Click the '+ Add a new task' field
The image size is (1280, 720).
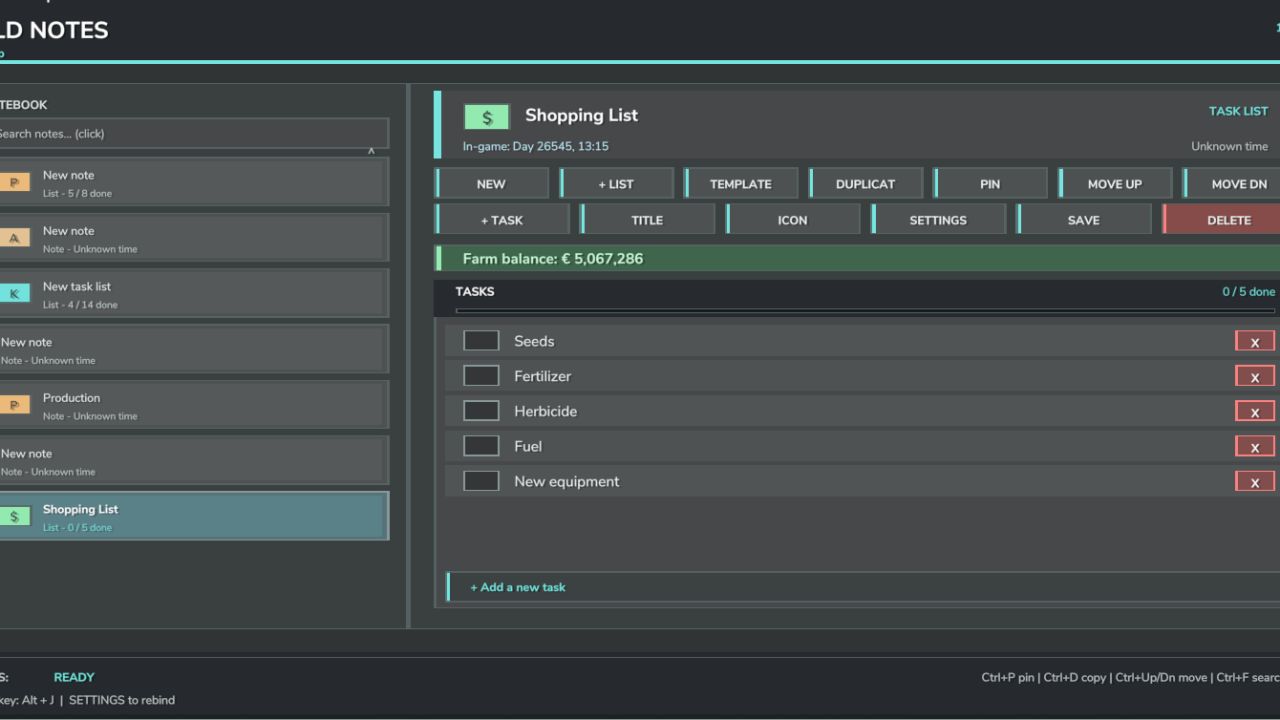pos(863,587)
